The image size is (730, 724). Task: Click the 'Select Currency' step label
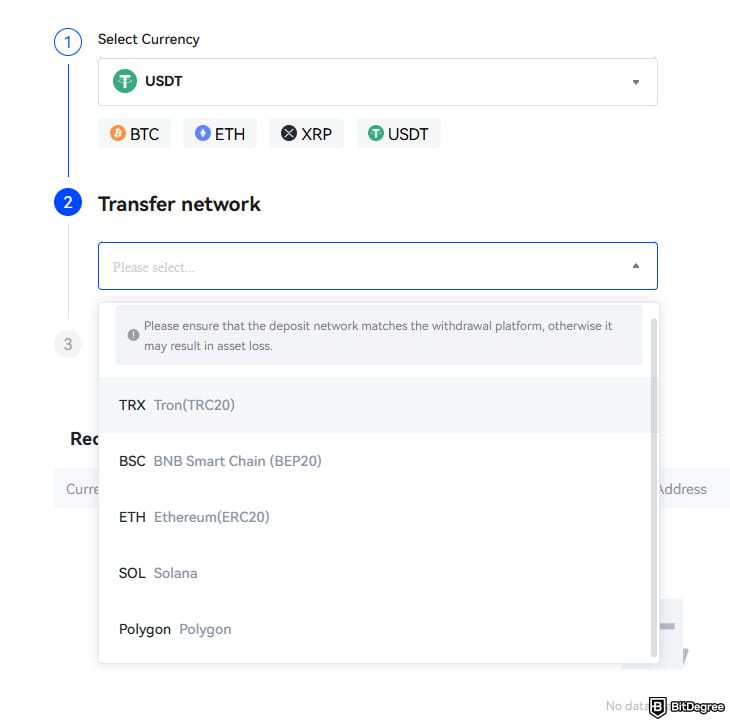pyautogui.click(x=149, y=39)
